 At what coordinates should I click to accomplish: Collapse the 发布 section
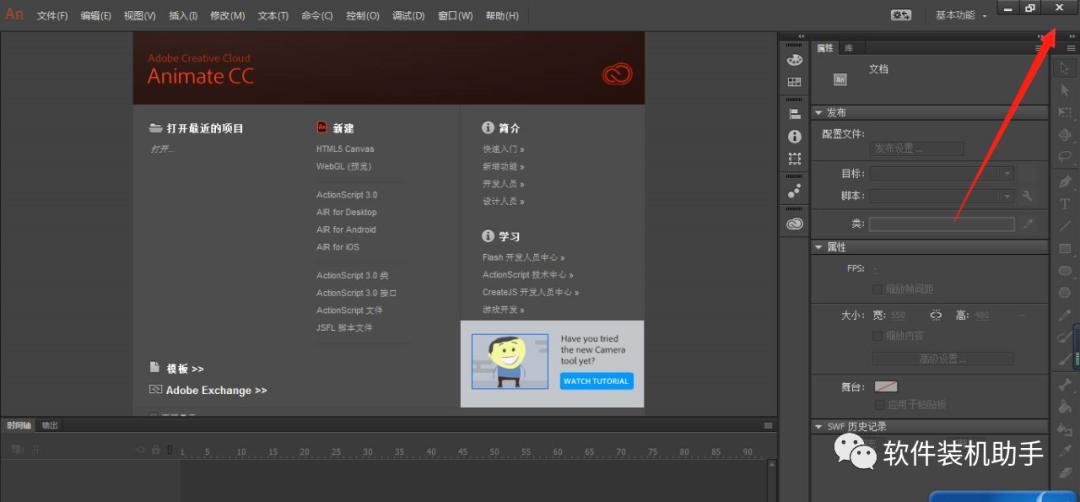[818, 113]
